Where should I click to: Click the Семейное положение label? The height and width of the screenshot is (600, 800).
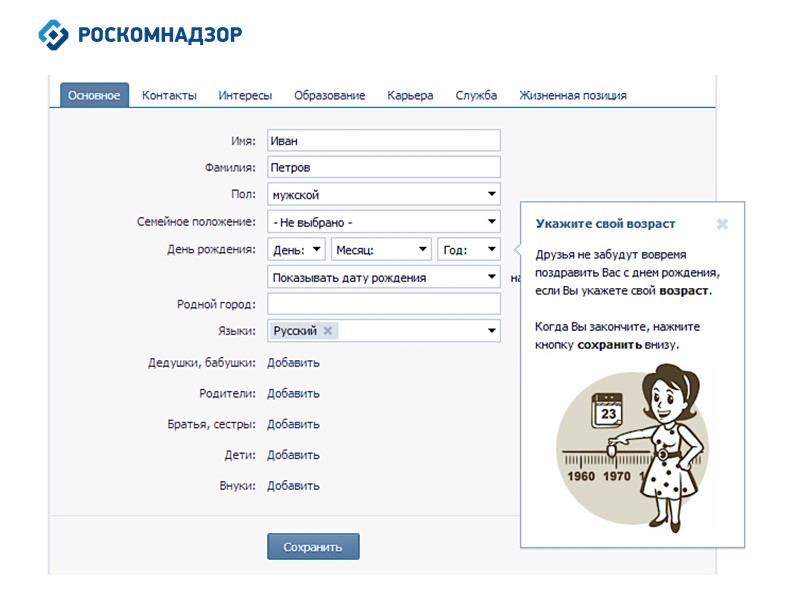coord(196,222)
